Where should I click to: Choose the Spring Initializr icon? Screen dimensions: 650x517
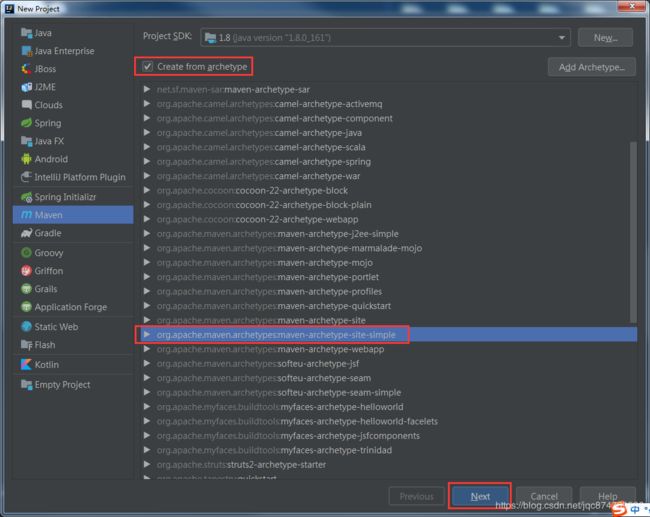click(27, 197)
